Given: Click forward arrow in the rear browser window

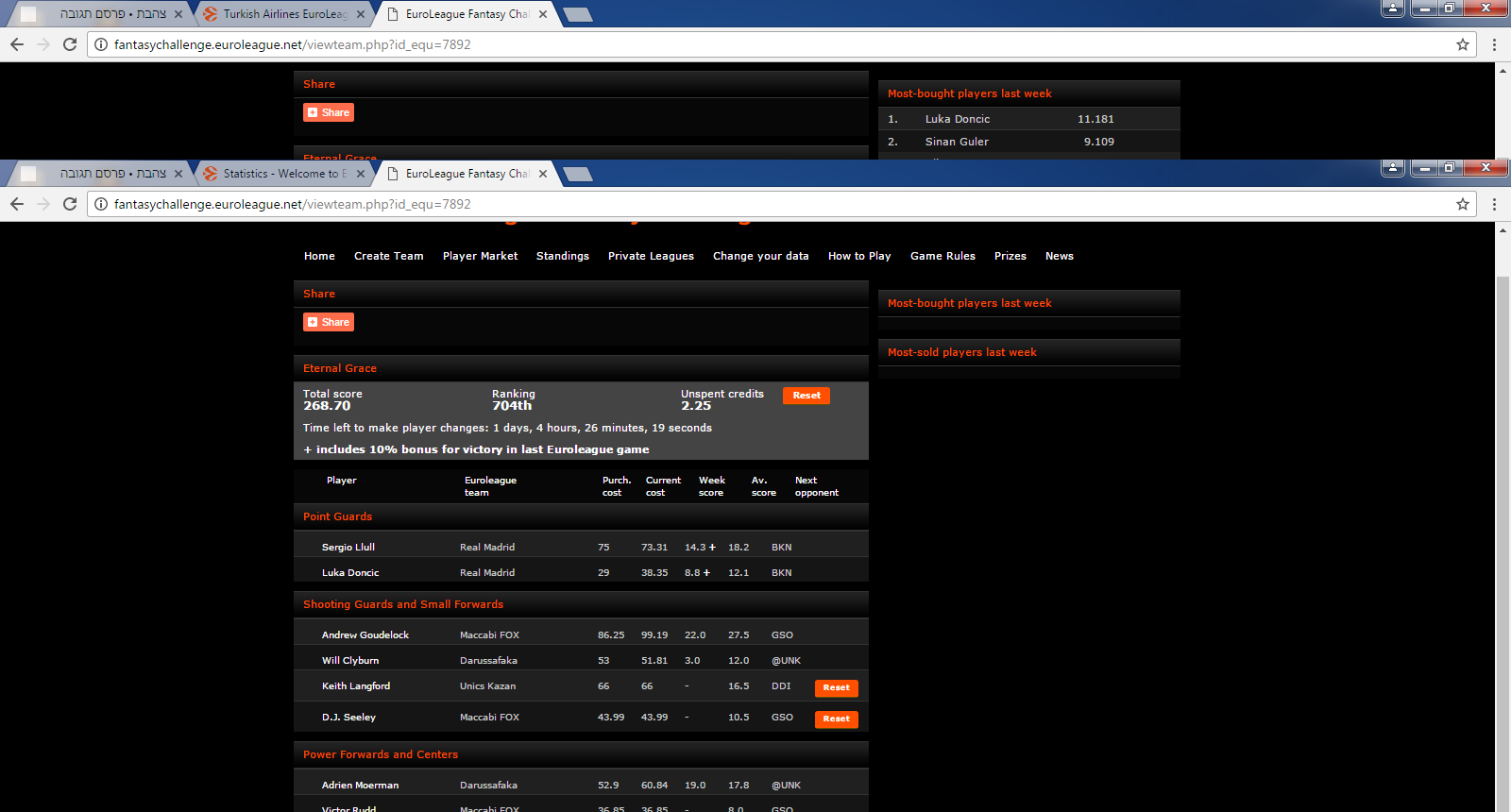Looking at the screenshot, I should click(43, 44).
